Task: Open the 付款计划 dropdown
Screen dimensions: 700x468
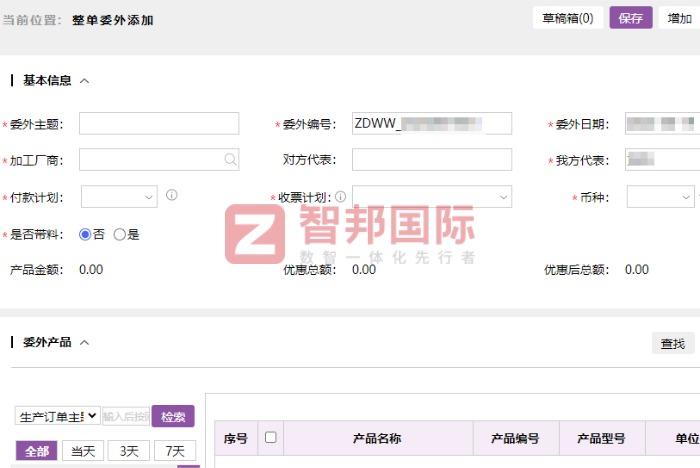Action: pyautogui.click(x=119, y=197)
